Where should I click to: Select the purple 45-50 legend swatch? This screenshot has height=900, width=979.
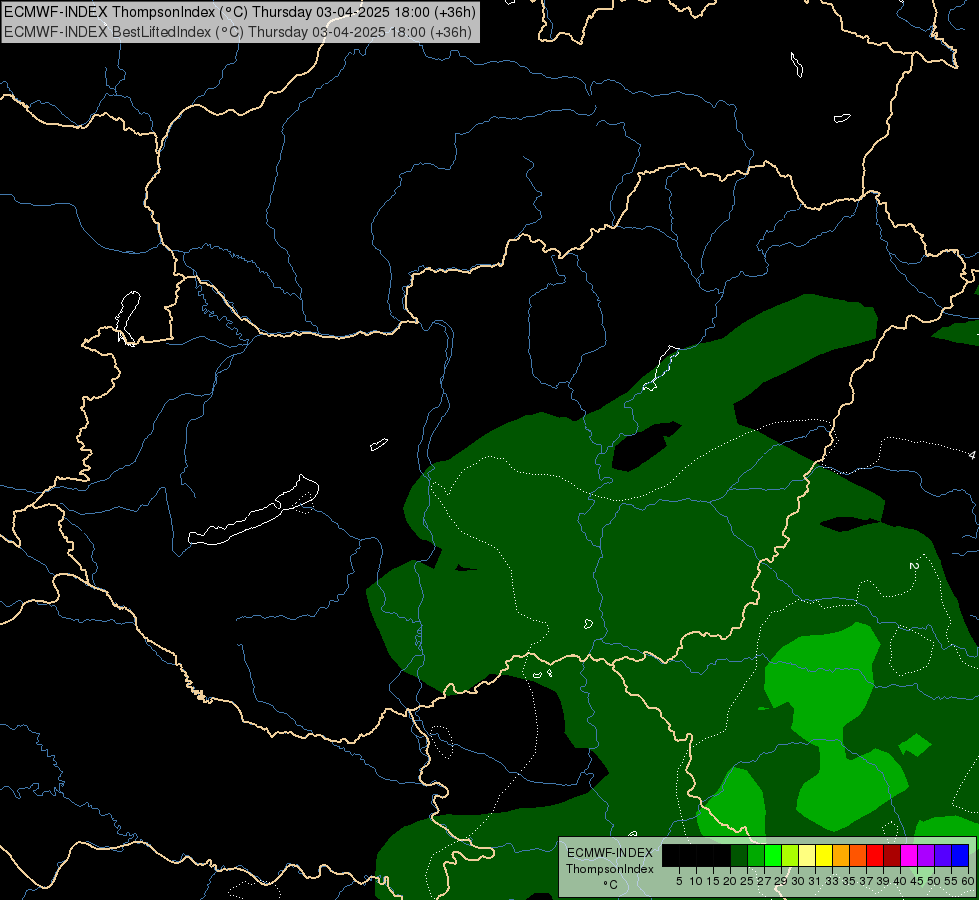(926, 855)
